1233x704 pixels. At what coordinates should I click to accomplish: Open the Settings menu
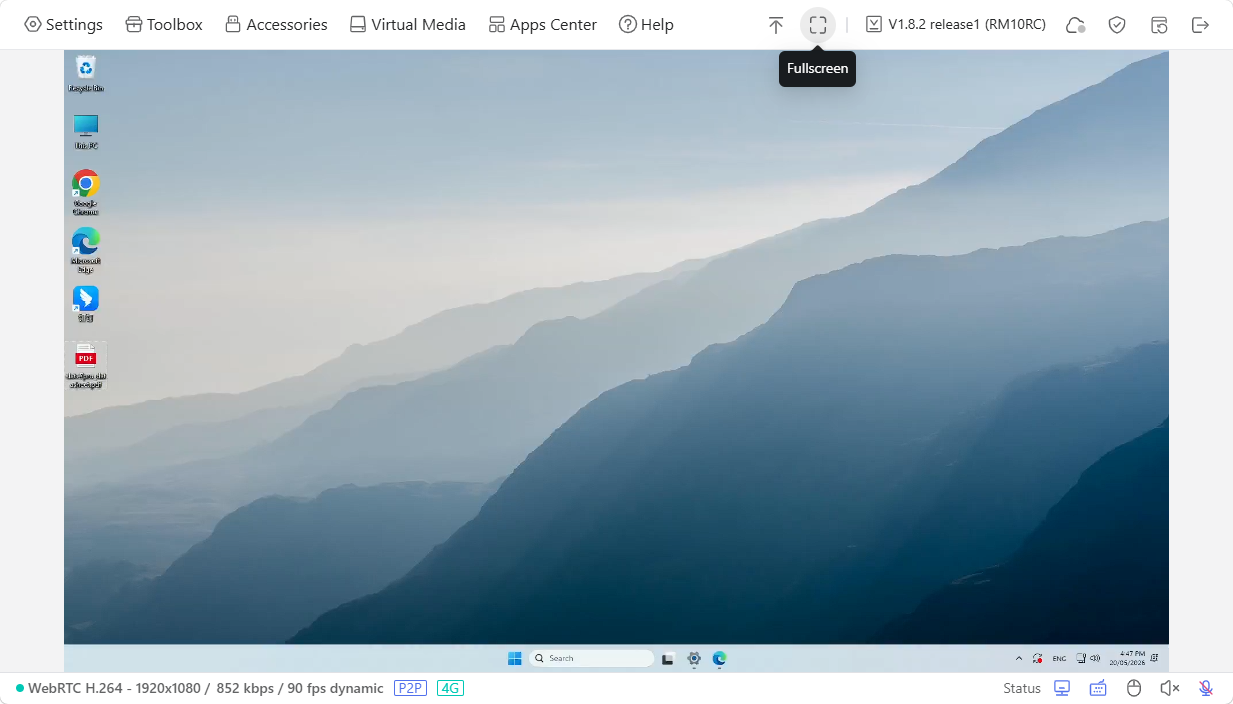[x=63, y=25]
